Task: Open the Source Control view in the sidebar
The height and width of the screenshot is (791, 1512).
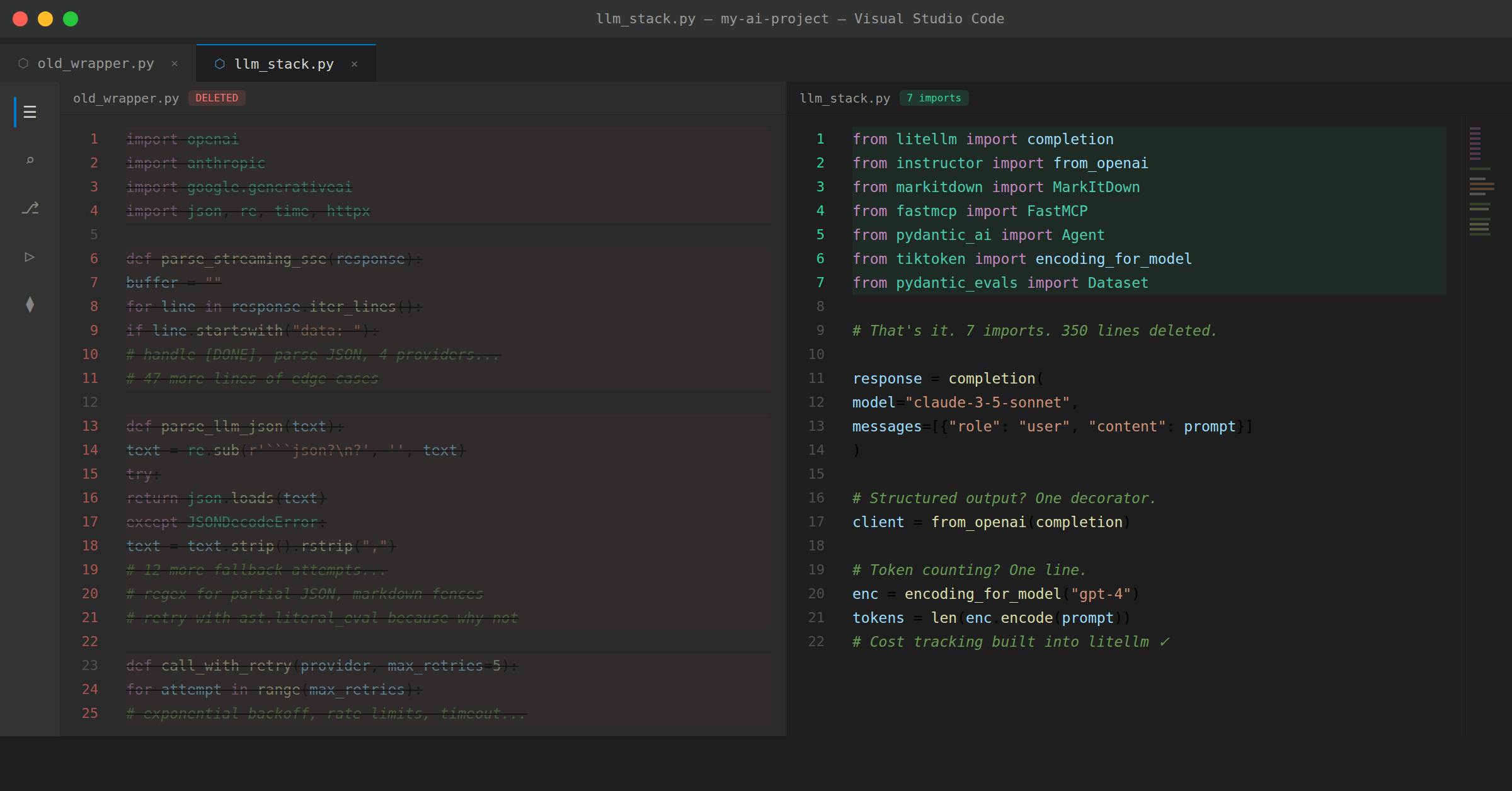Action: 29,208
